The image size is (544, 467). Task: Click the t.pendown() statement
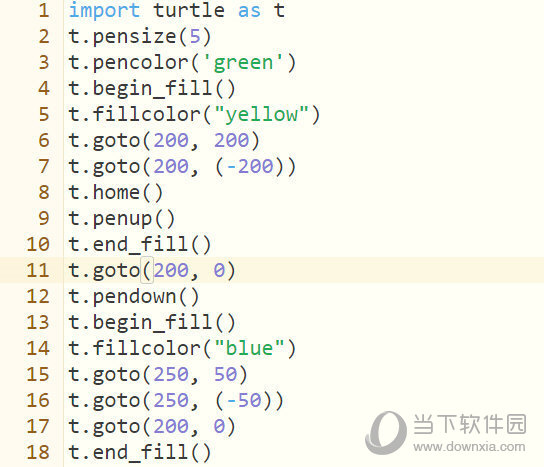click(134, 297)
